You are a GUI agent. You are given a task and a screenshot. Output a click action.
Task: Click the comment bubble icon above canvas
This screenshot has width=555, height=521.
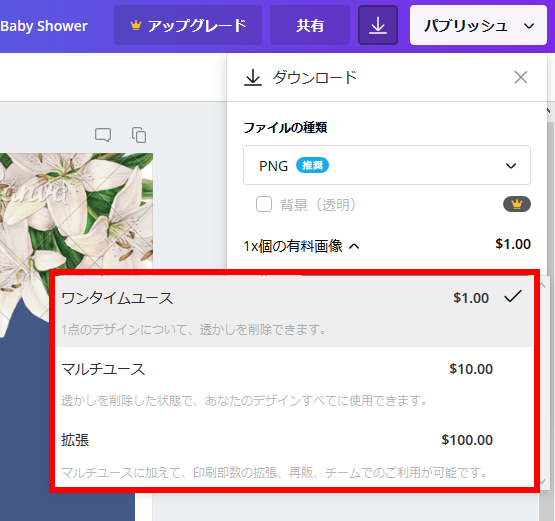tap(103, 135)
